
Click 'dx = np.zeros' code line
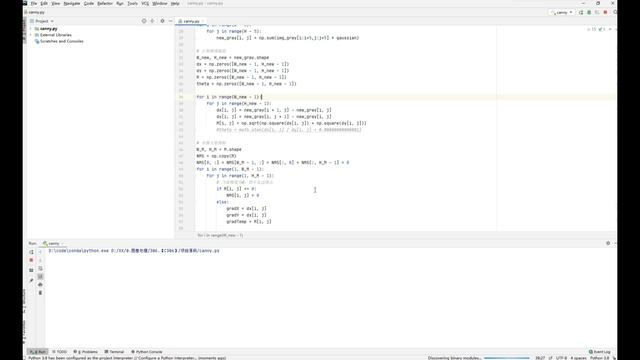[242, 64]
